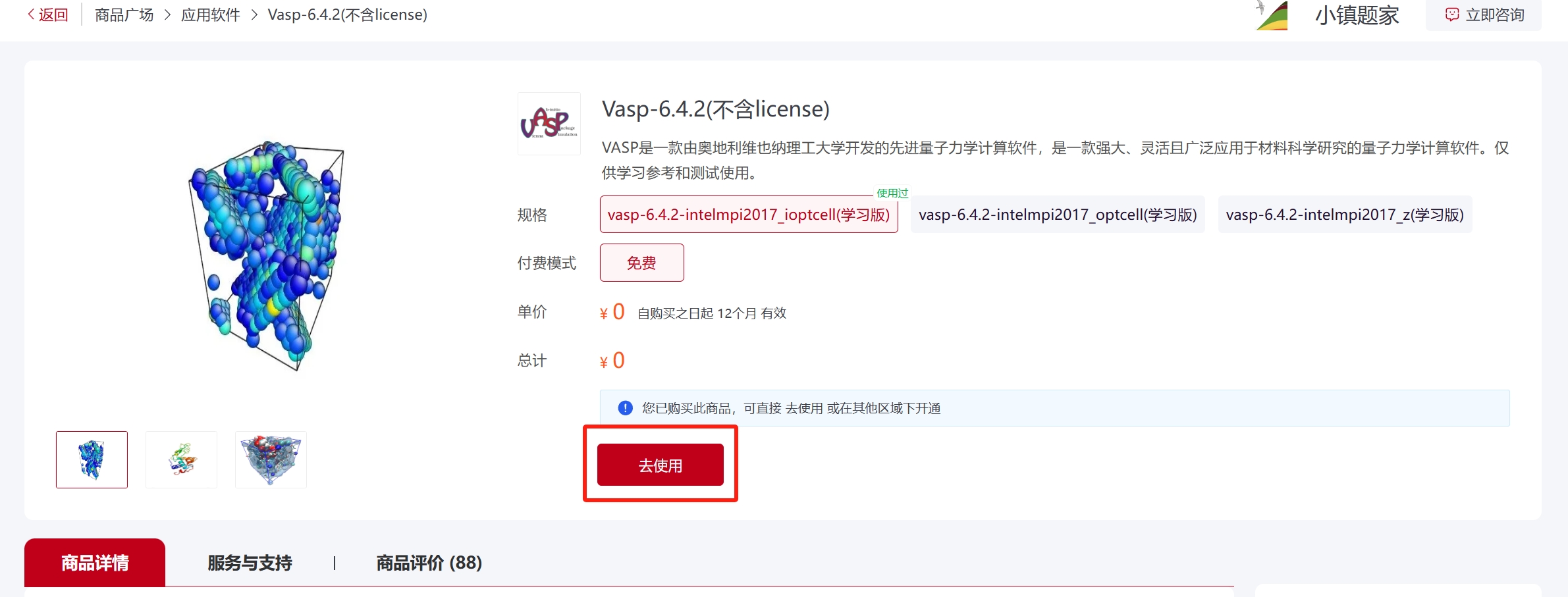Image resolution: width=1568 pixels, height=597 pixels.
Task: Go to 应用软件 in the breadcrumb
Action: pos(210,14)
